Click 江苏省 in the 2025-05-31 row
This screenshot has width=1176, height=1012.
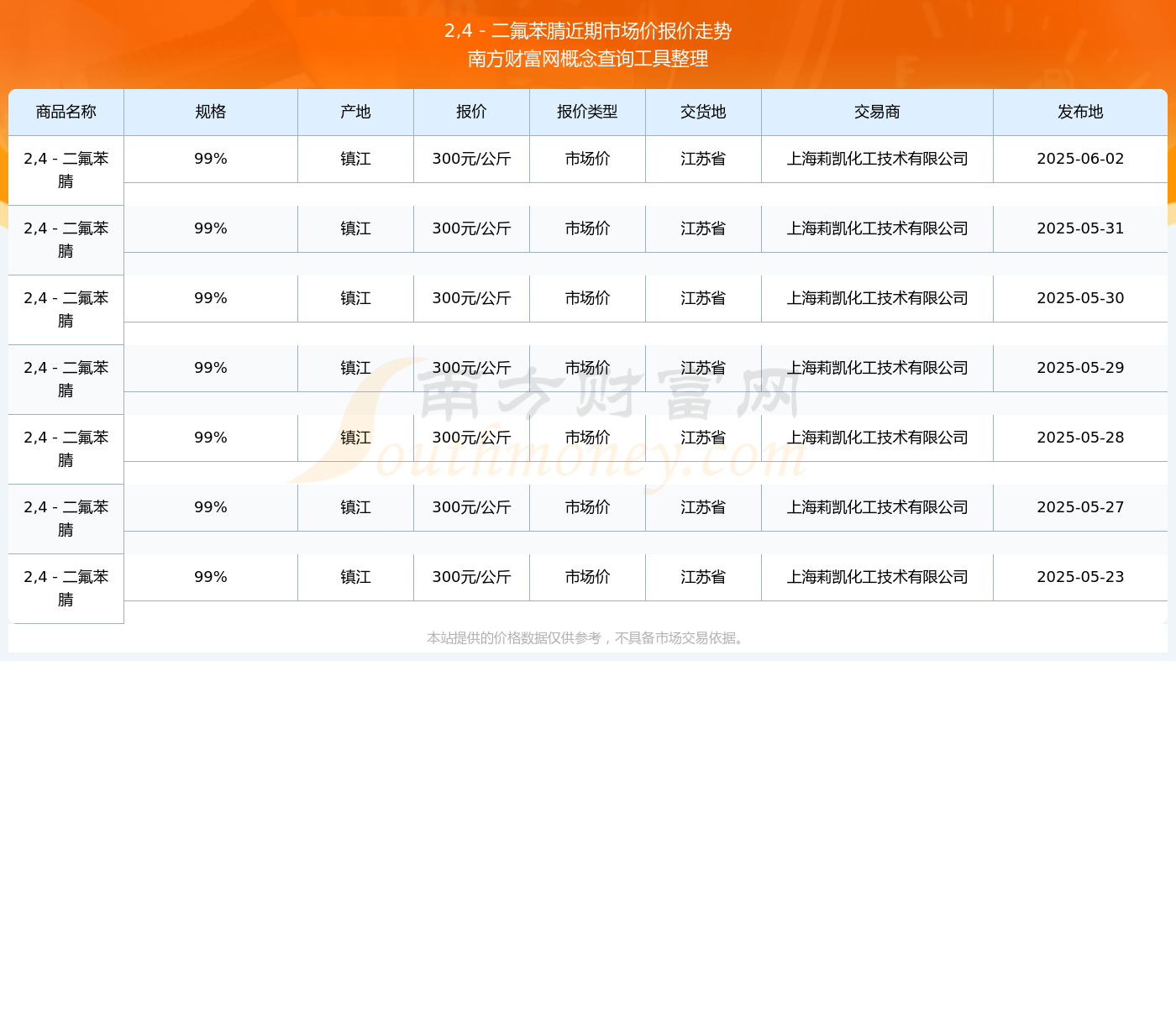(x=703, y=228)
